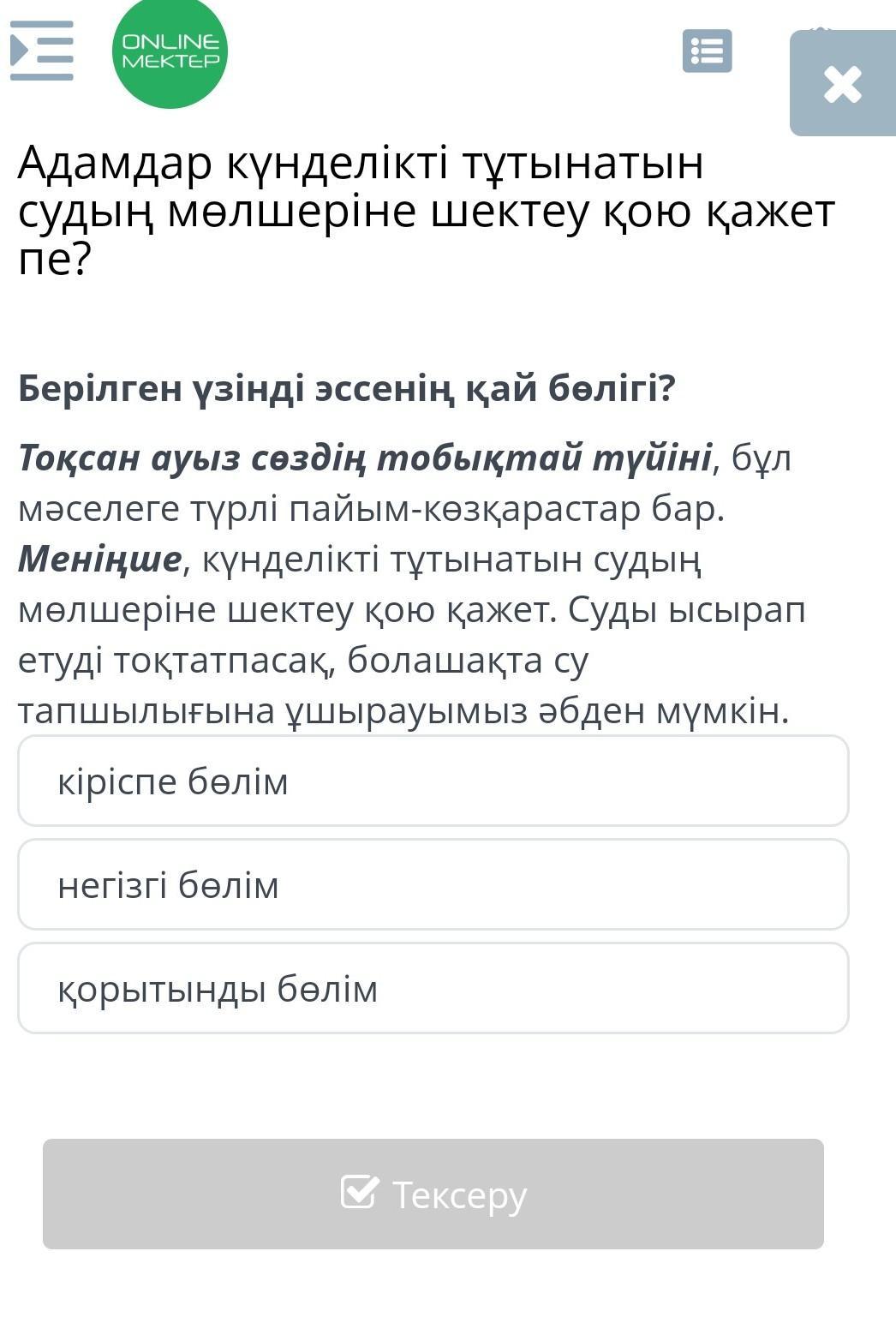The height and width of the screenshot is (1341, 896).
Task: Choose the answer негізгі бөлім
Action: point(433,884)
